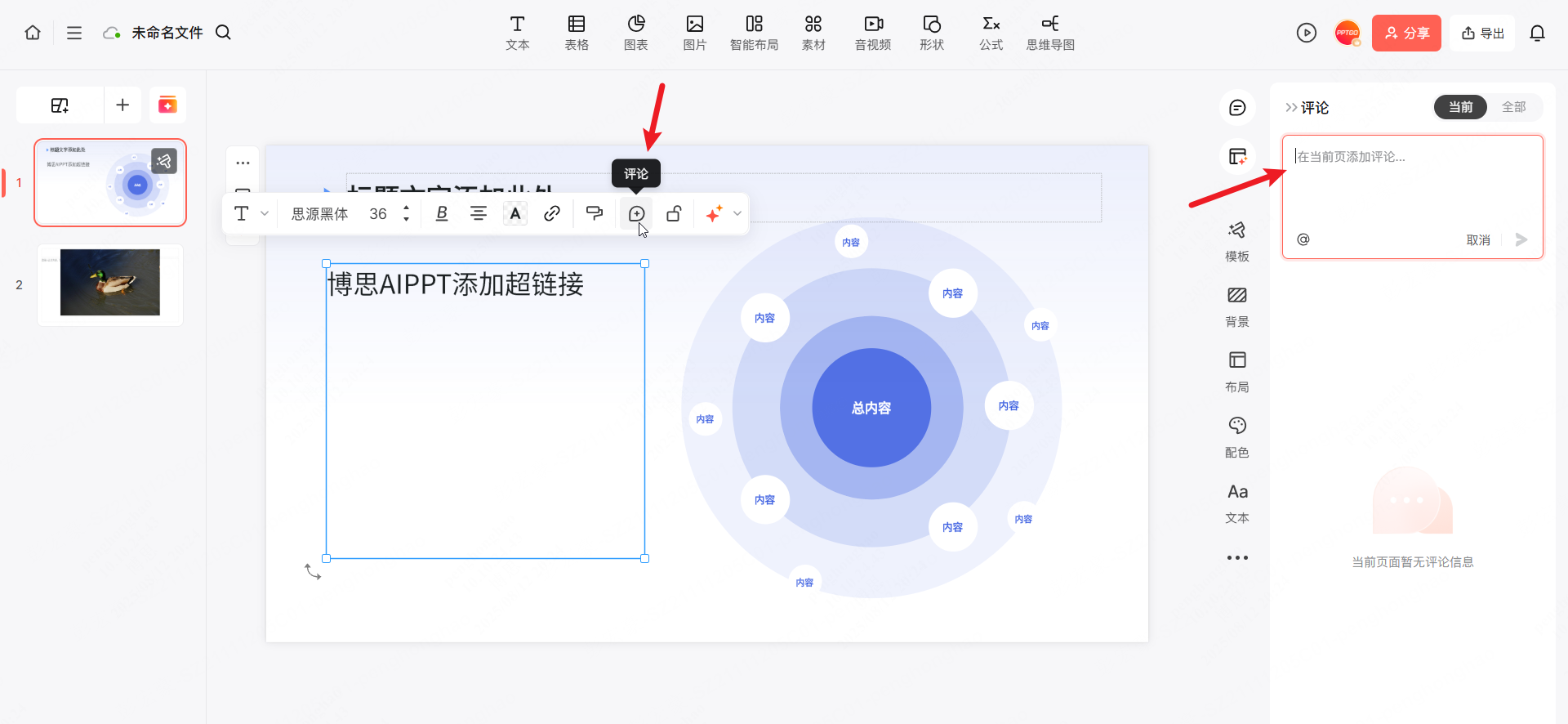This screenshot has height=724, width=1568.
Task: Open the AI sparkle assistant
Action: [x=715, y=213]
